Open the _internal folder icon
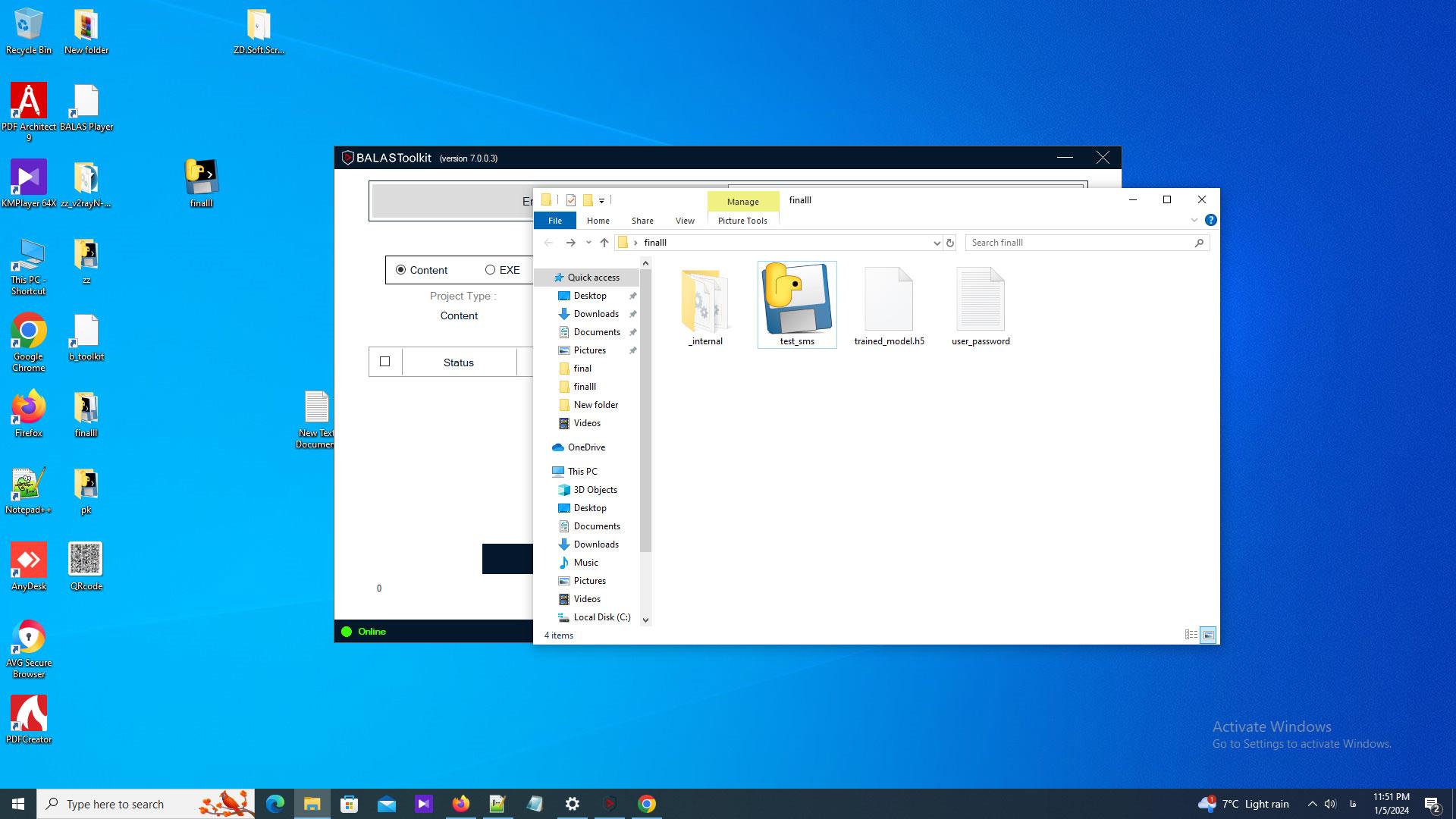The width and height of the screenshot is (1456, 819). pos(705,301)
